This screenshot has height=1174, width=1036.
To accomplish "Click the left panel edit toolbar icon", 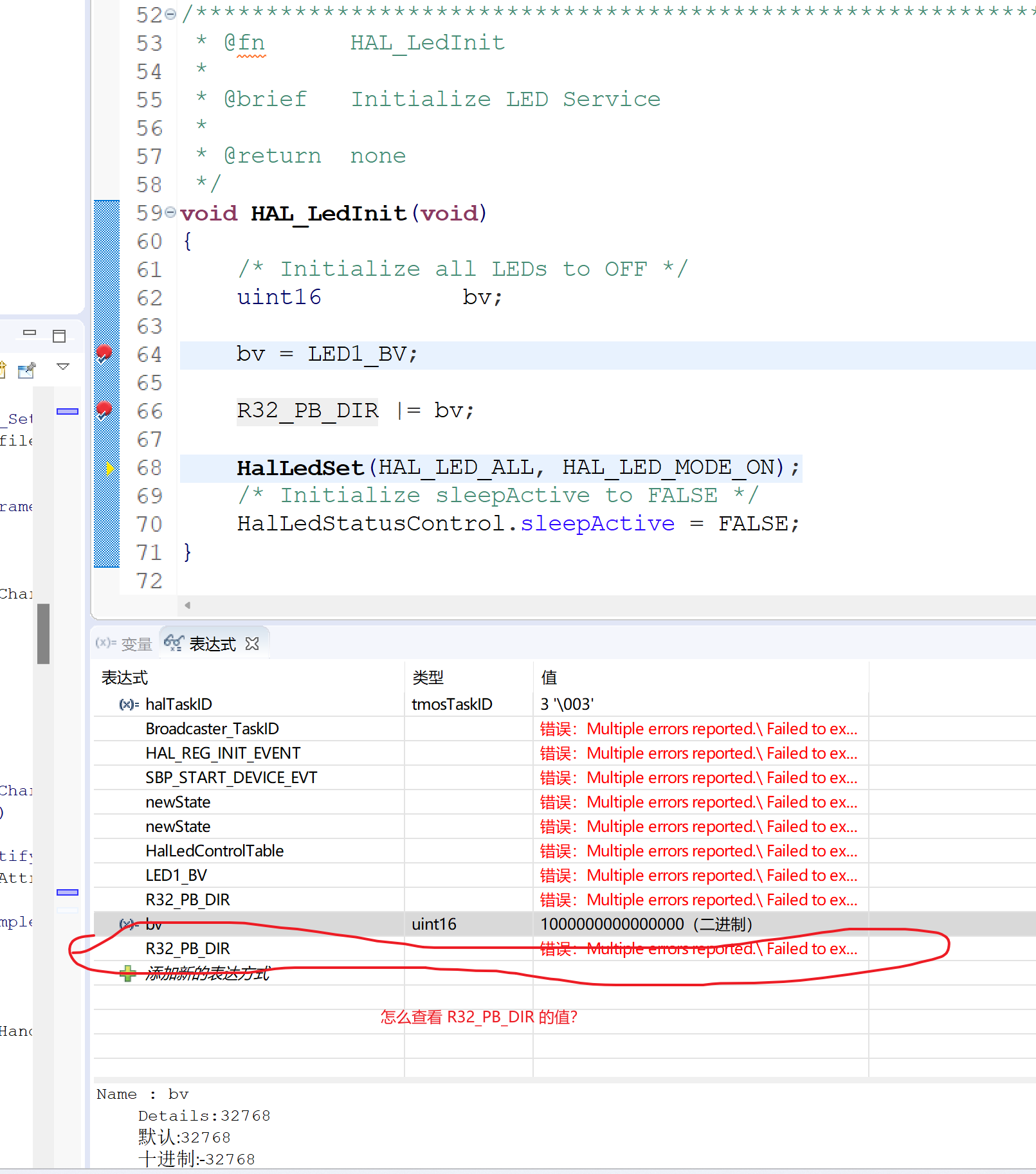I will click(27, 370).
